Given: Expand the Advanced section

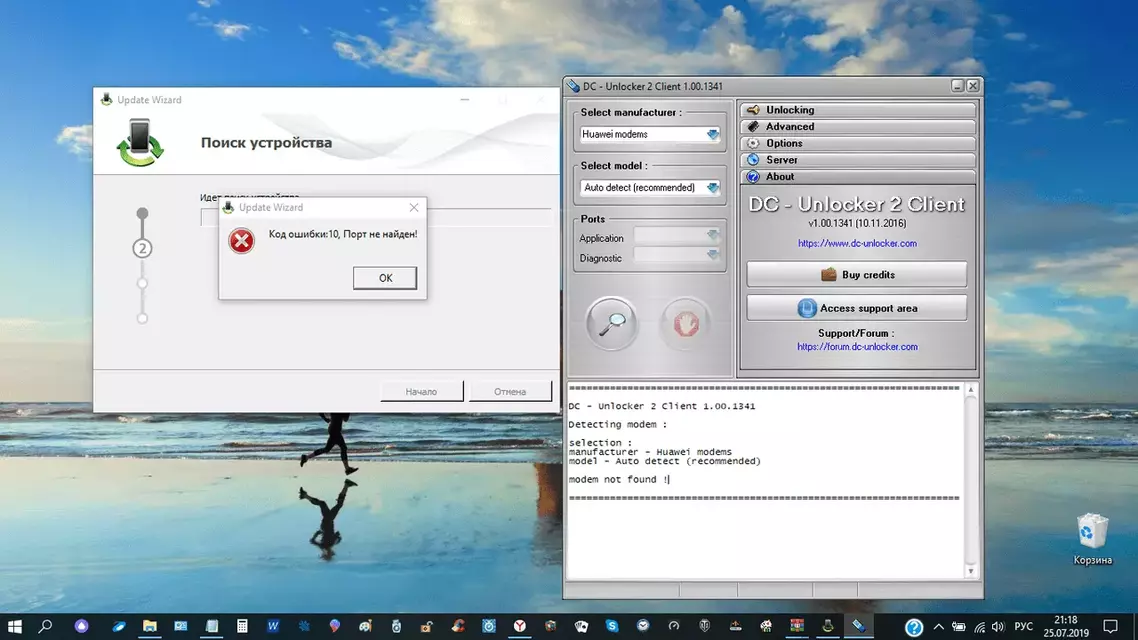Looking at the screenshot, I should click(x=858, y=127).
